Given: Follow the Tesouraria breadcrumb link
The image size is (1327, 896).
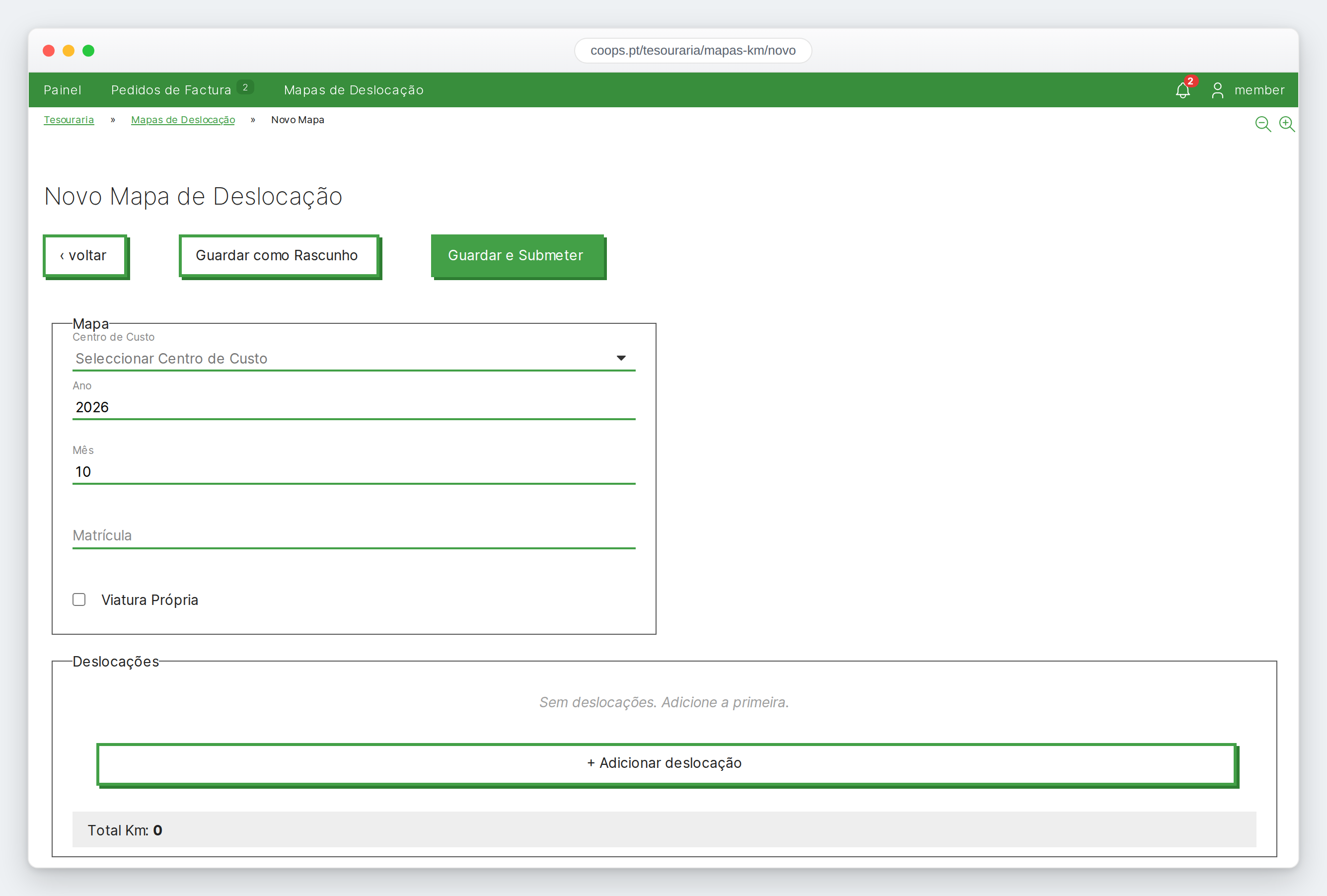Looking at the screenshot, I should tap(69, 119).
